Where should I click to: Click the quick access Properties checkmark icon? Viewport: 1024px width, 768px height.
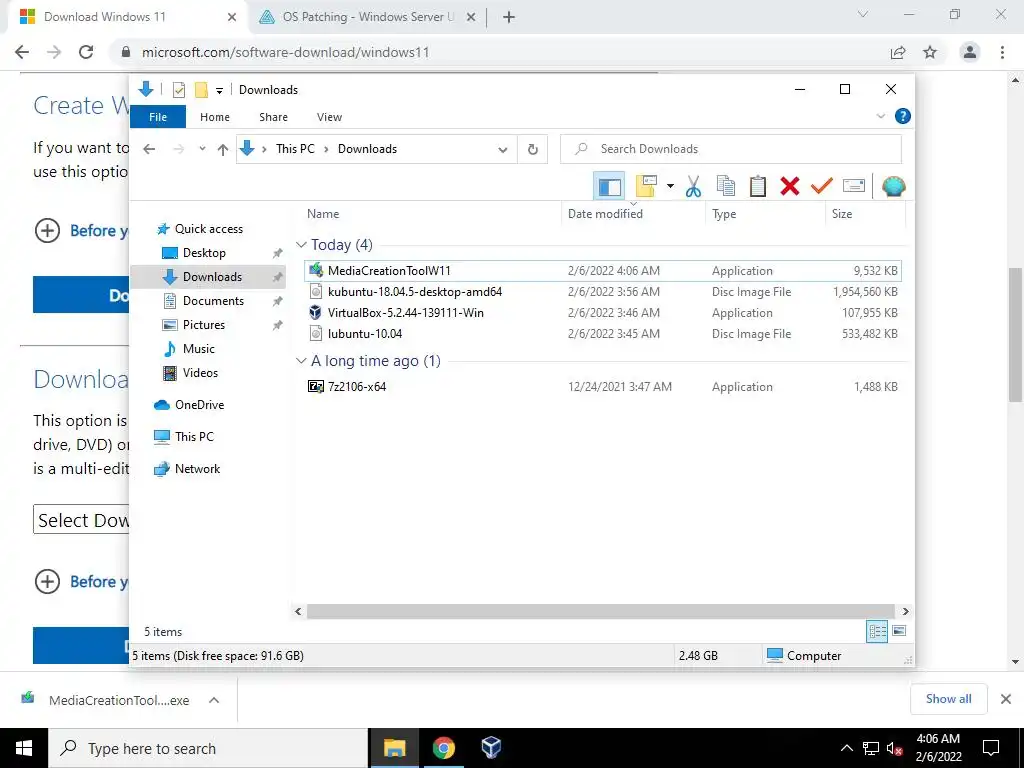[x=178, y=90]
